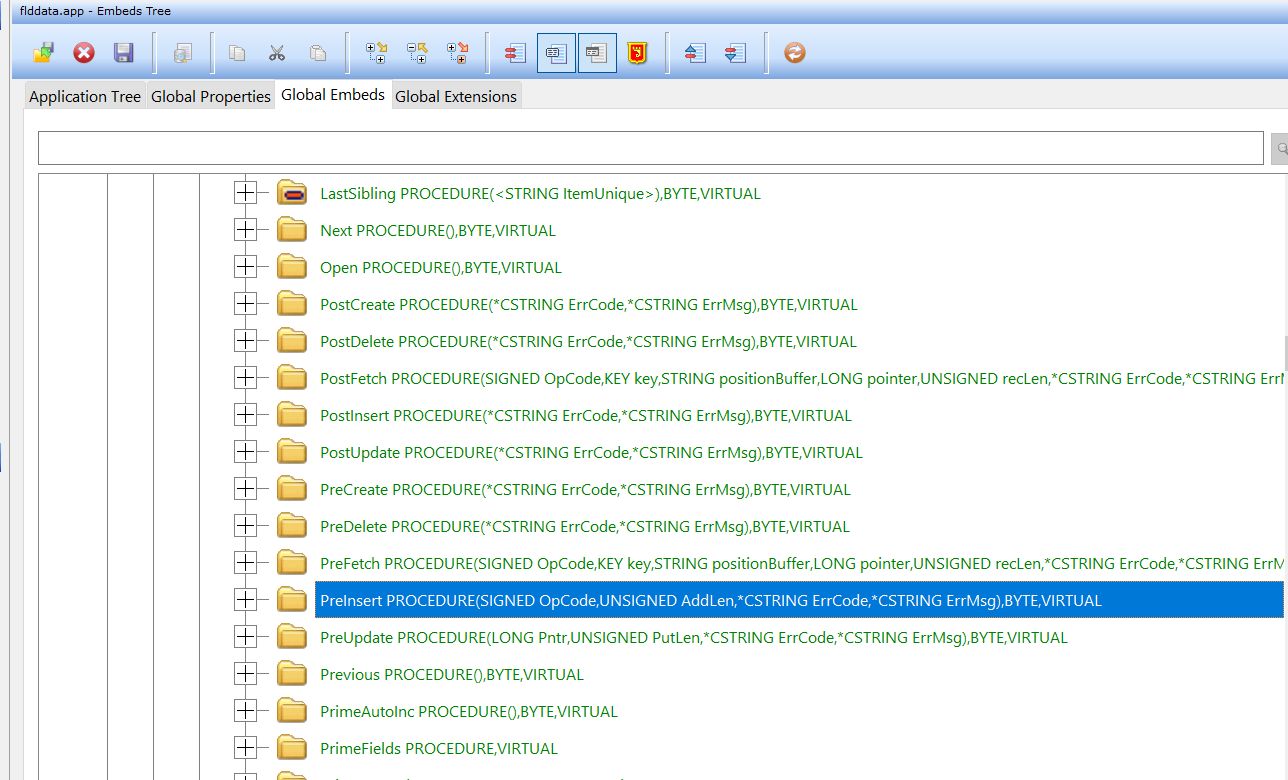Click the red shield icon in toolbar
Viewport: 1288px width, 780px height.
[x=635, y=53]
